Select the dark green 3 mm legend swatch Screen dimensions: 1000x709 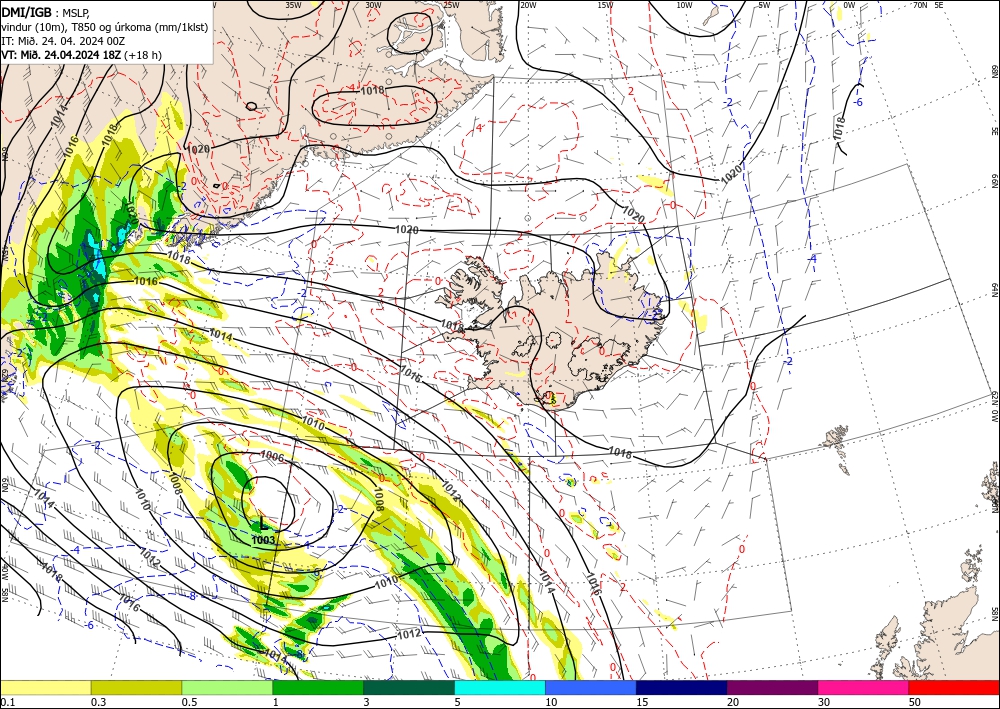(x=409, y=687)
